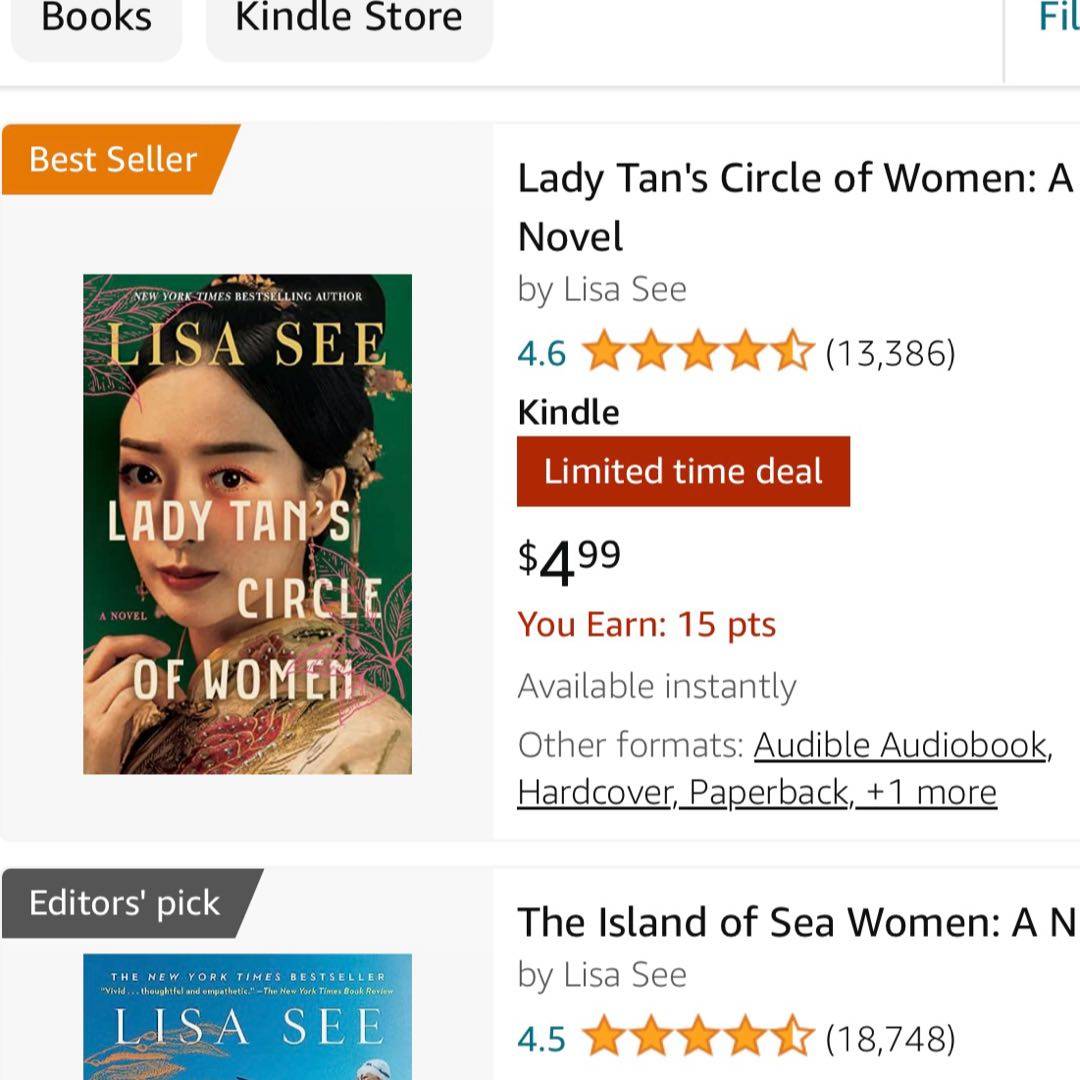Open the Books category chip
The image size is (1080, 1080).
(96, 20)
